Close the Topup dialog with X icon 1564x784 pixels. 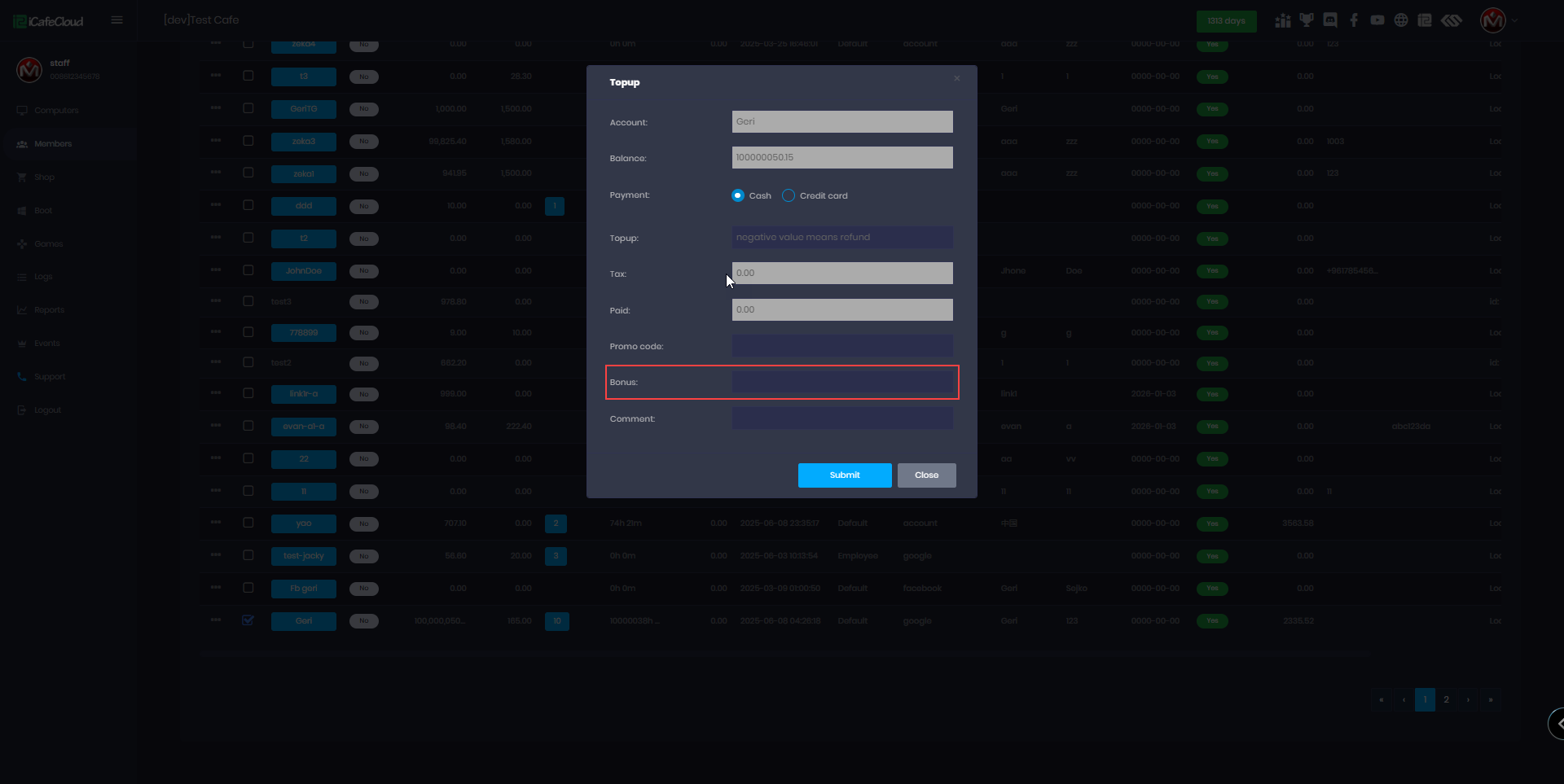coord(957,79)
